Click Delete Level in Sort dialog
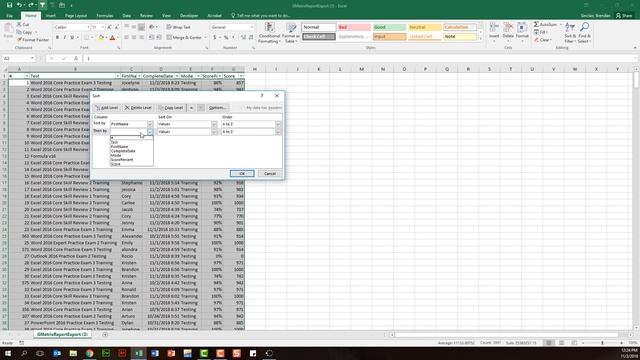The image size is (640, 360). pos(138,108)
